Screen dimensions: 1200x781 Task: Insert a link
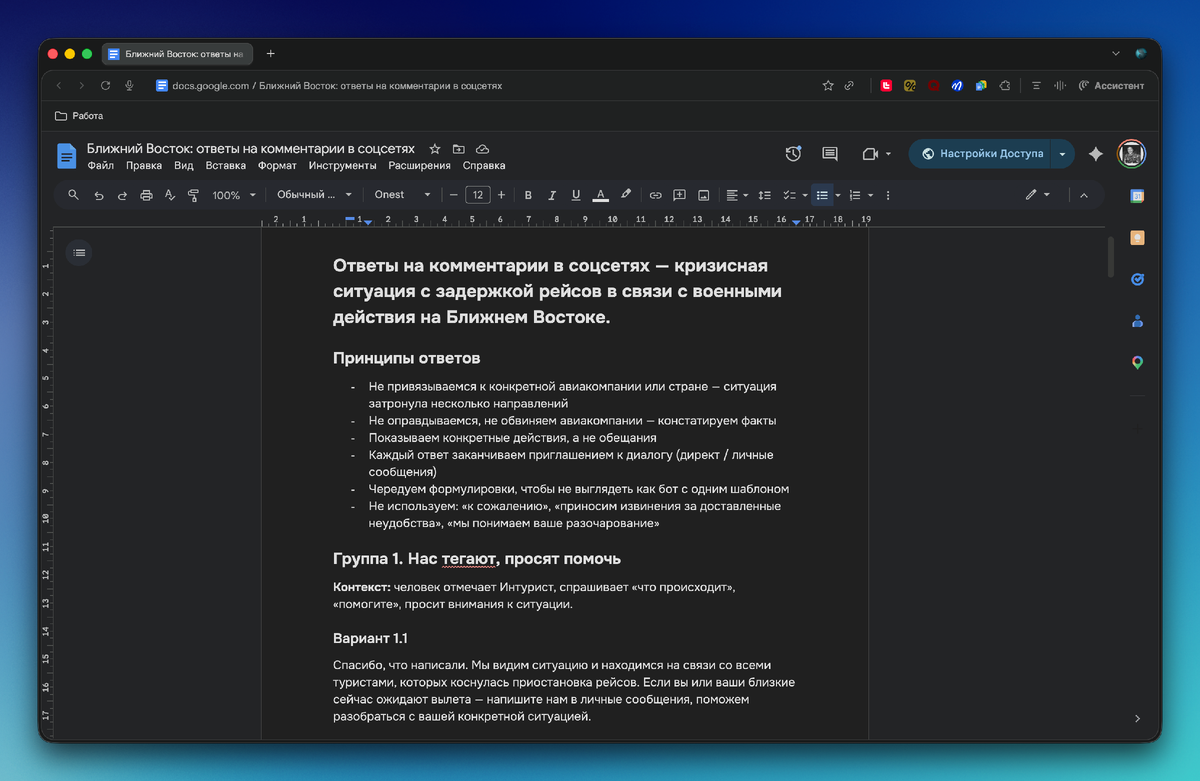[655, 195]
